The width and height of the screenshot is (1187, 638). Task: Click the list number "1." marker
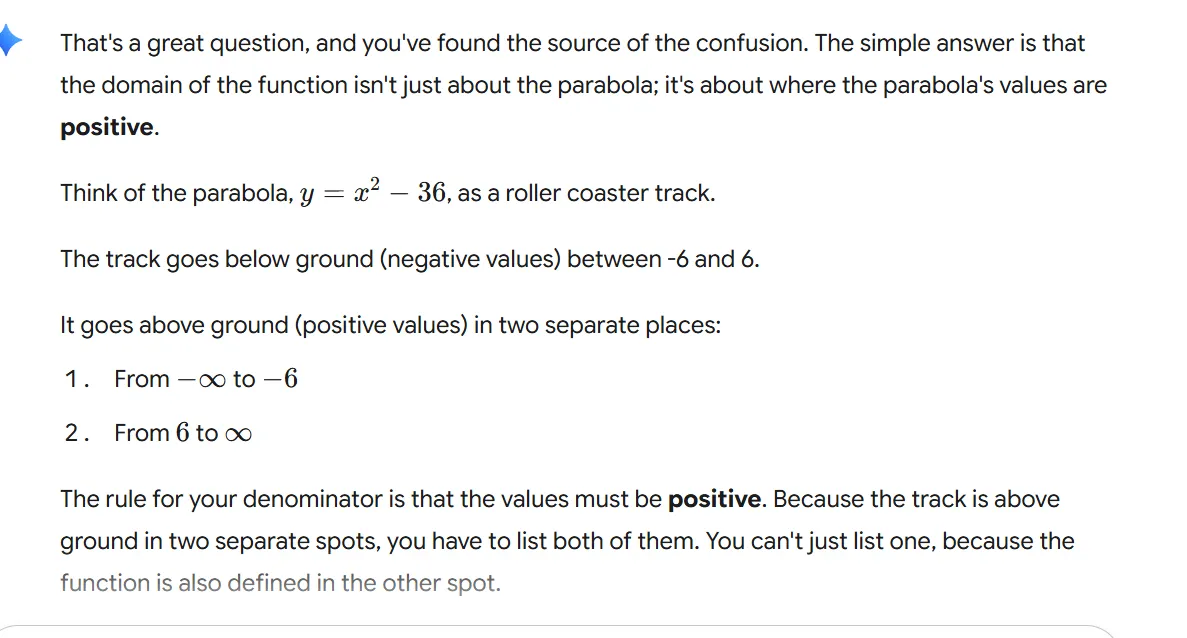76,379
